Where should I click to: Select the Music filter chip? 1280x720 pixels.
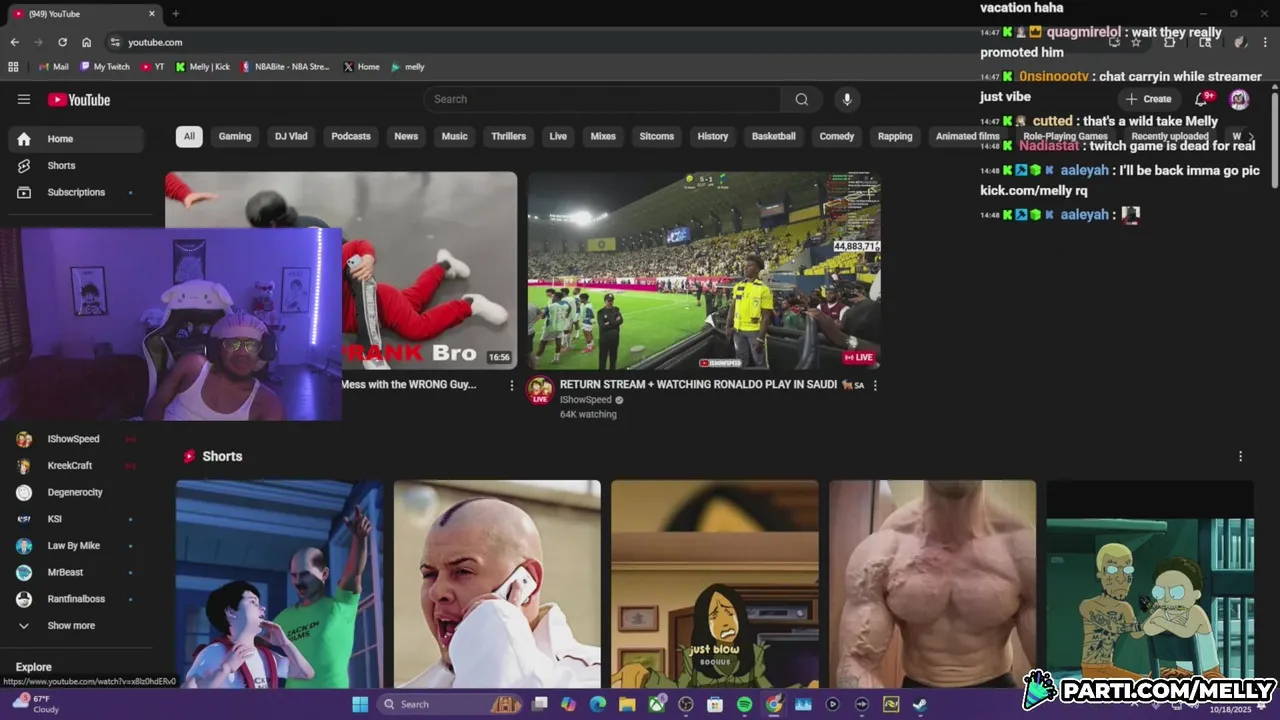[x=455, y=136]
